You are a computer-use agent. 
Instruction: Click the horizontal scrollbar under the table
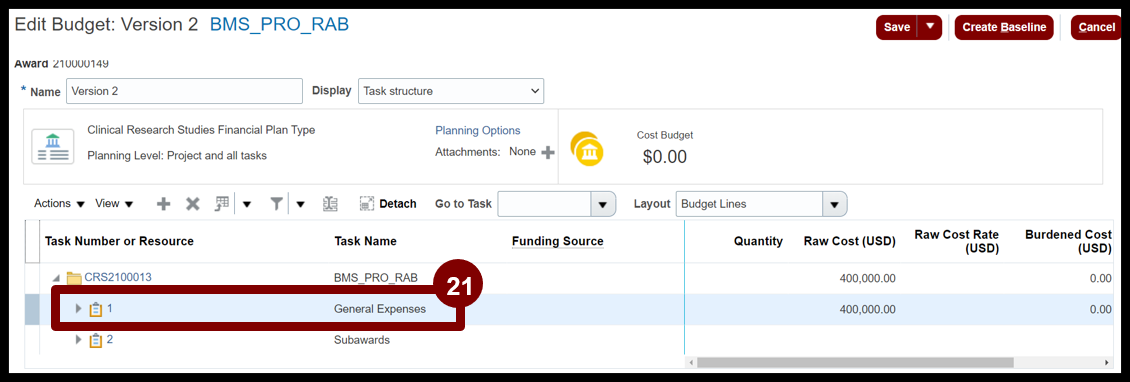tap(900, 363)
